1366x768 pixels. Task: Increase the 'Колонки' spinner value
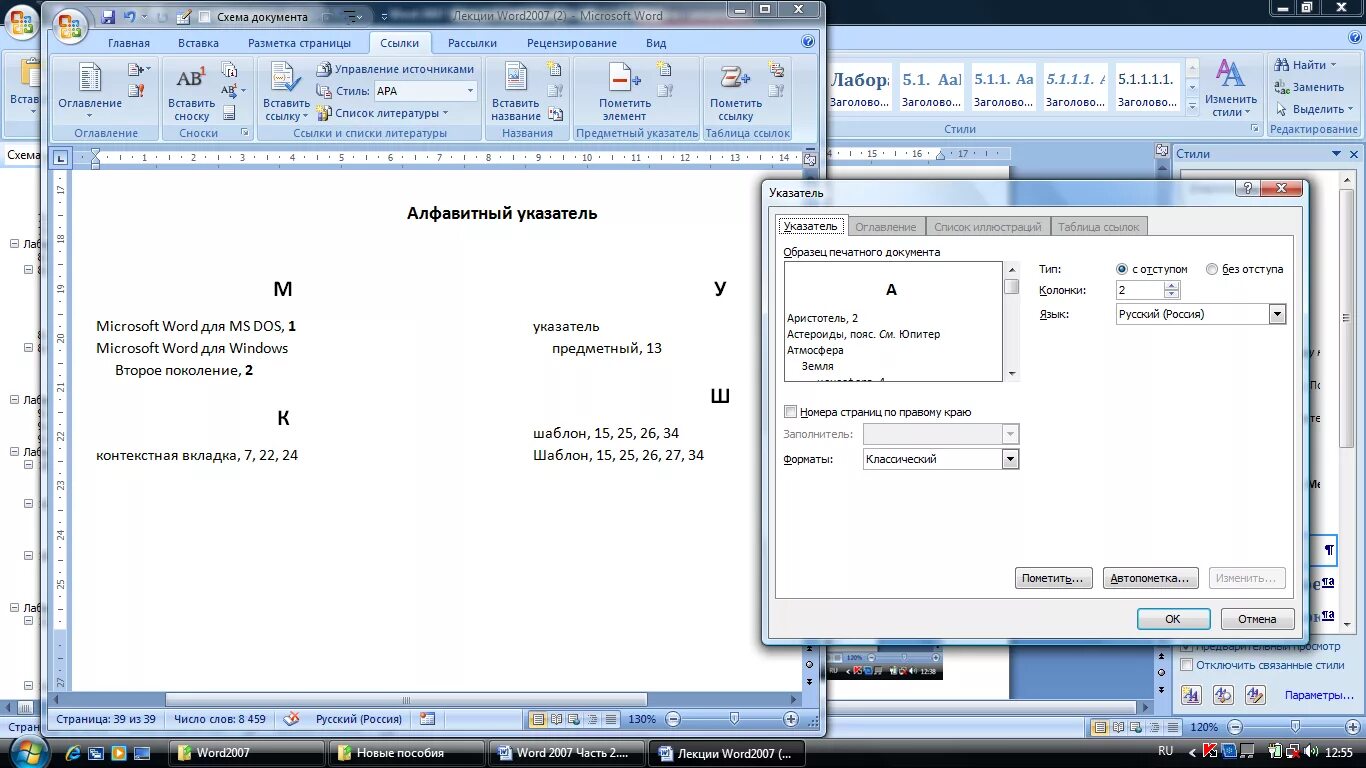1172,285
